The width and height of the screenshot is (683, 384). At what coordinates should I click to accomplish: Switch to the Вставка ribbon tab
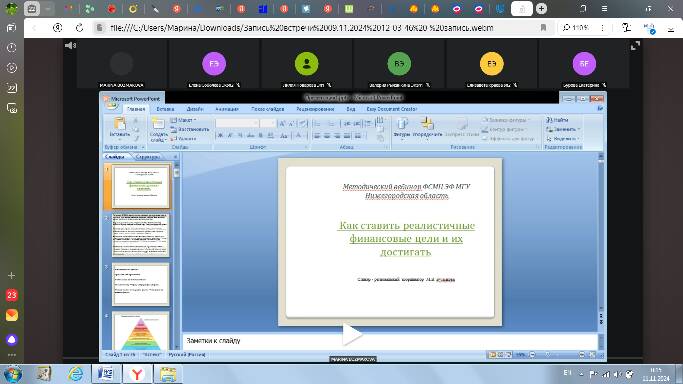pos(165,109)
